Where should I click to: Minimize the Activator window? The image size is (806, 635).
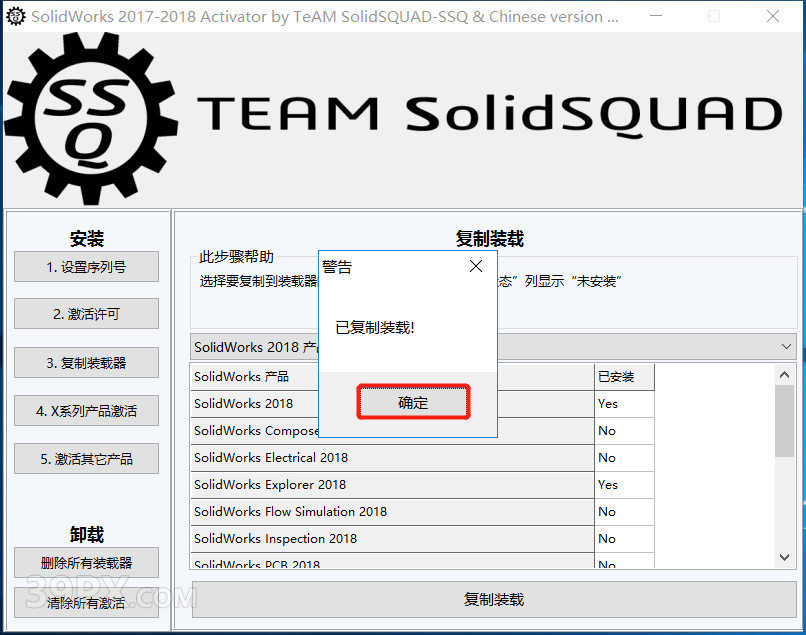pos(654,17)
